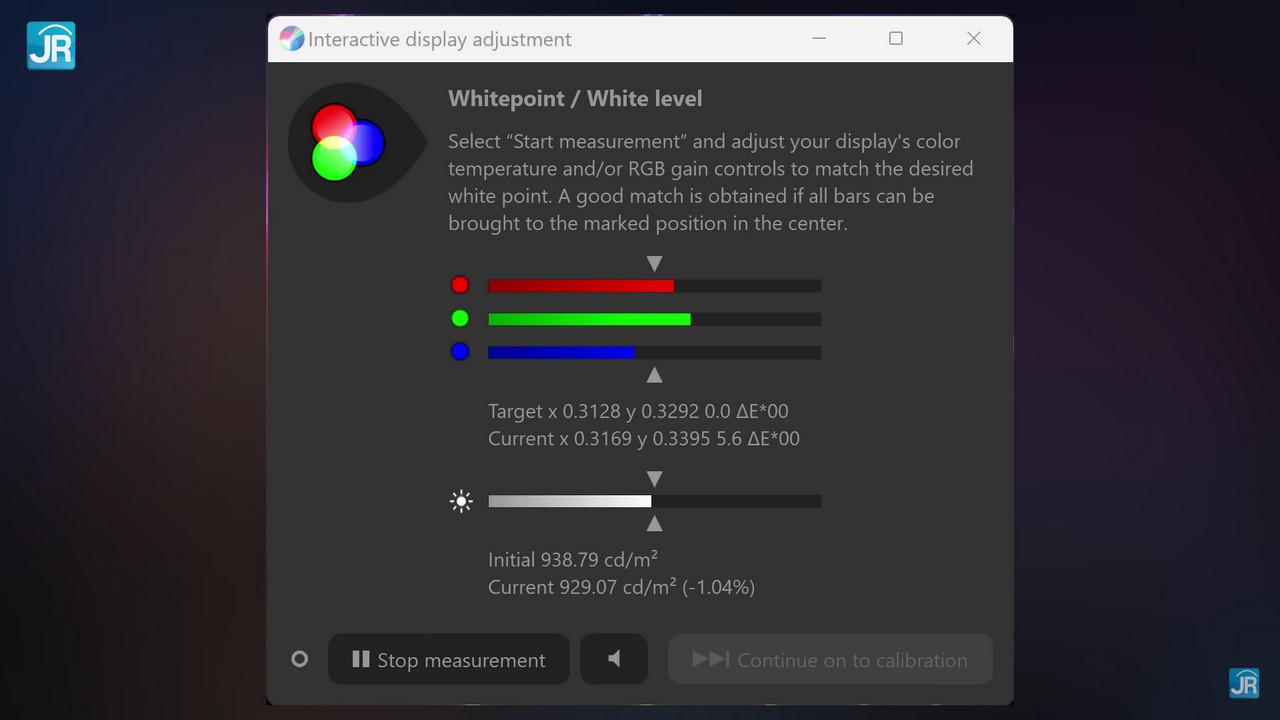Click the JR logo in top-left corner

51,45
